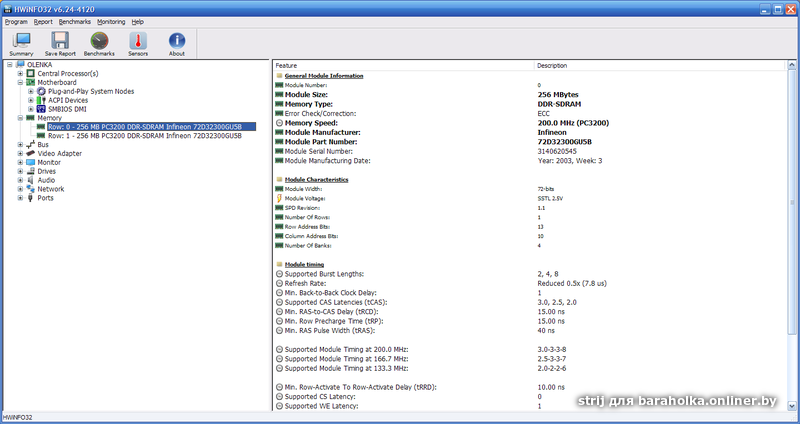Launch Benchmarks from the toolbar
The image size is (800, 424).
pos(99,44)
